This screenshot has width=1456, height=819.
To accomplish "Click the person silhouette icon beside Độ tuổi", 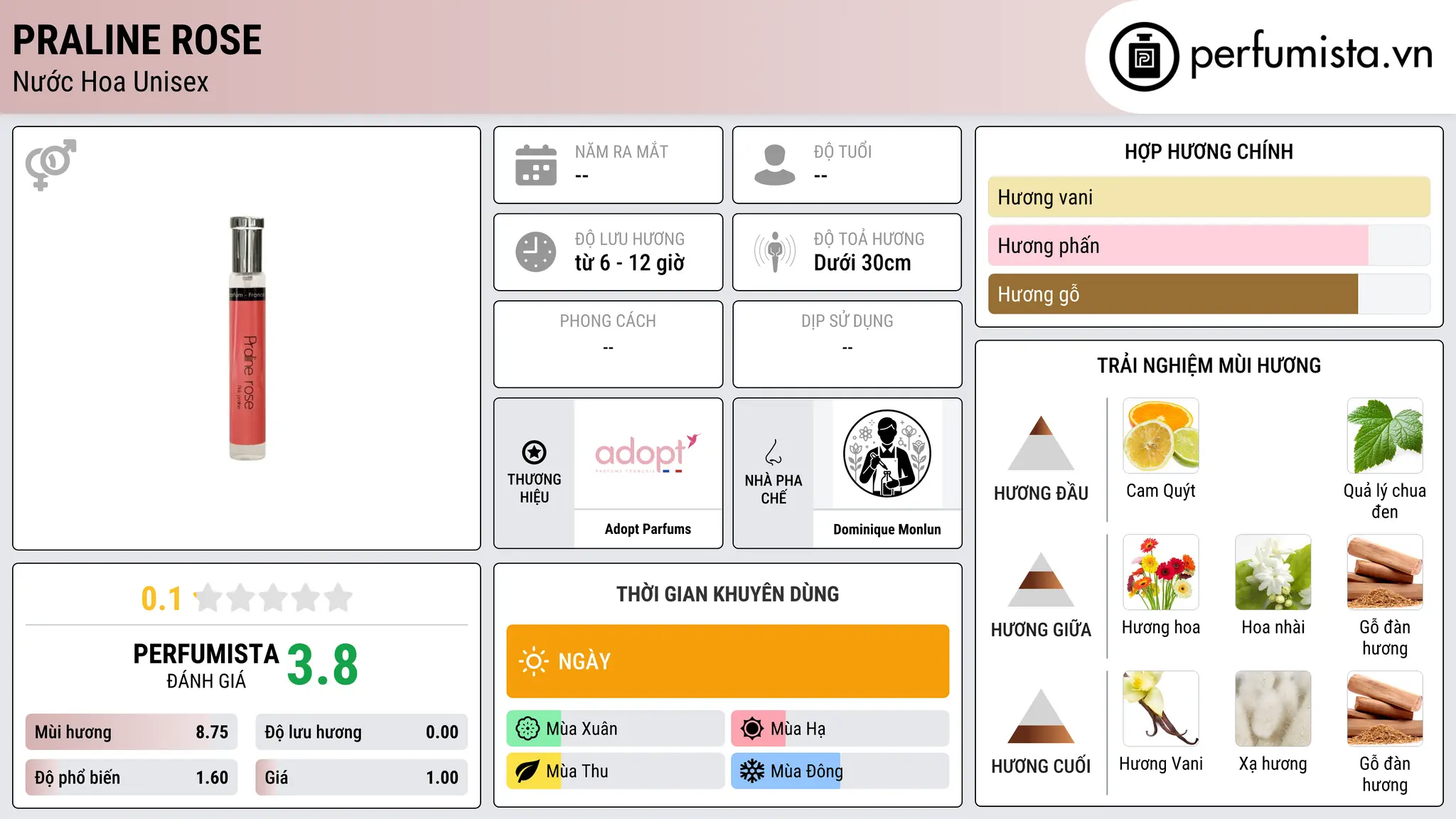I will pos(775,165).
